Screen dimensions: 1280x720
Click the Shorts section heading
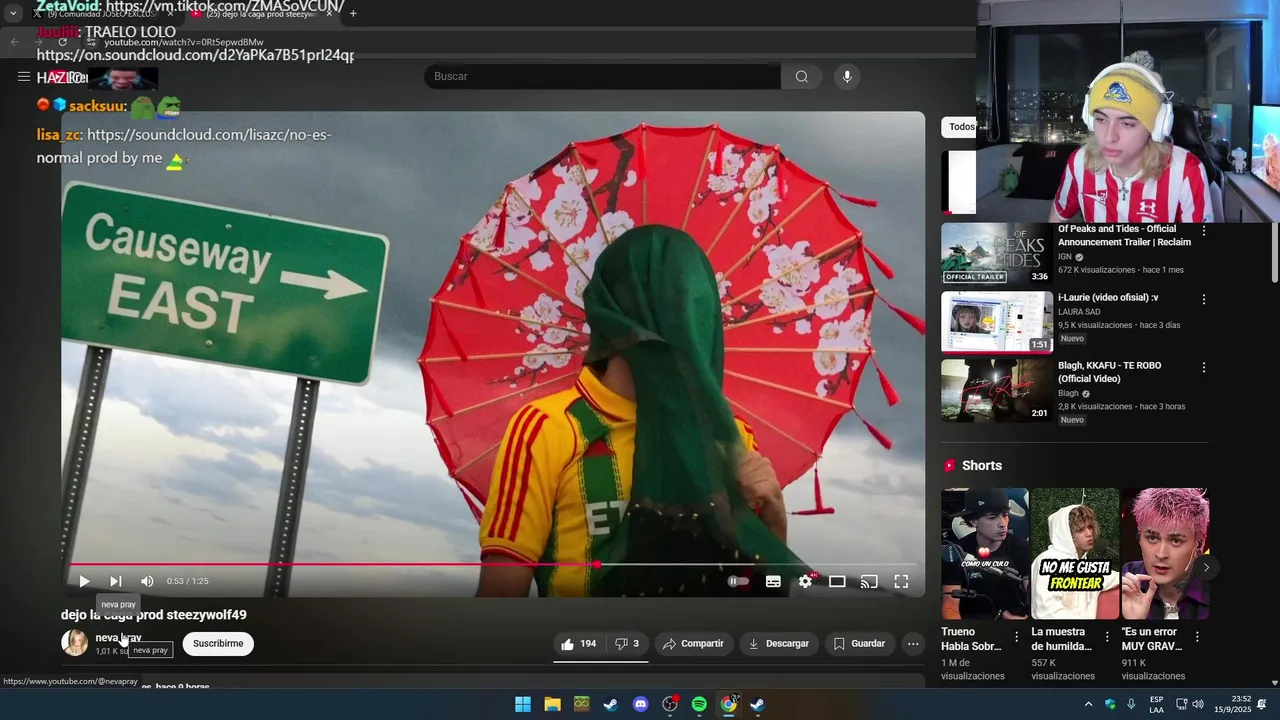tap(981, 466)
